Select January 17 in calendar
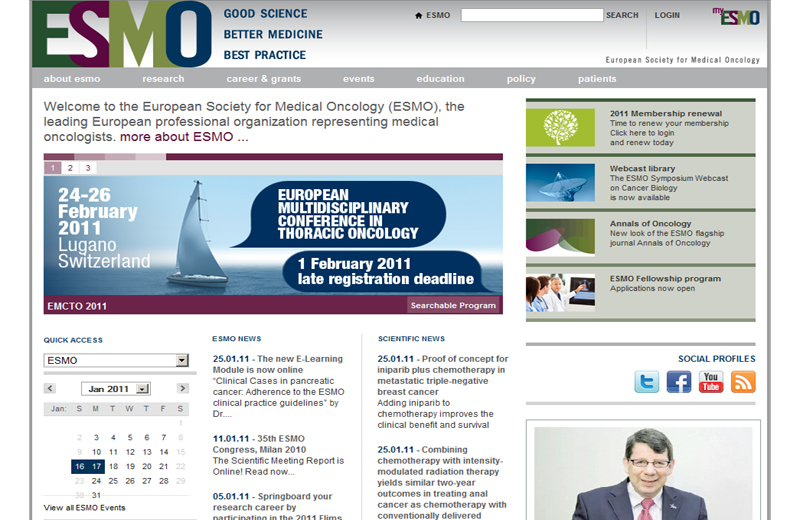 tap(96, 466)
